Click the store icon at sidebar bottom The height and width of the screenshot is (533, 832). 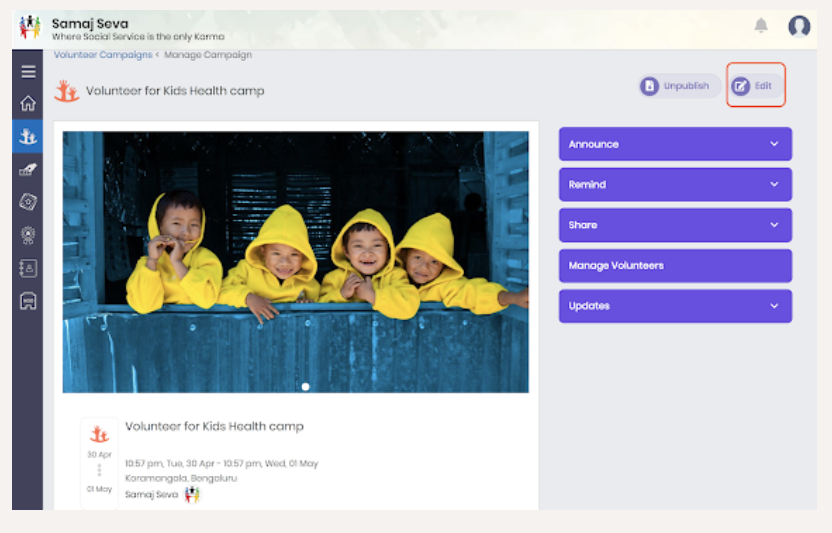click(28, 301)
